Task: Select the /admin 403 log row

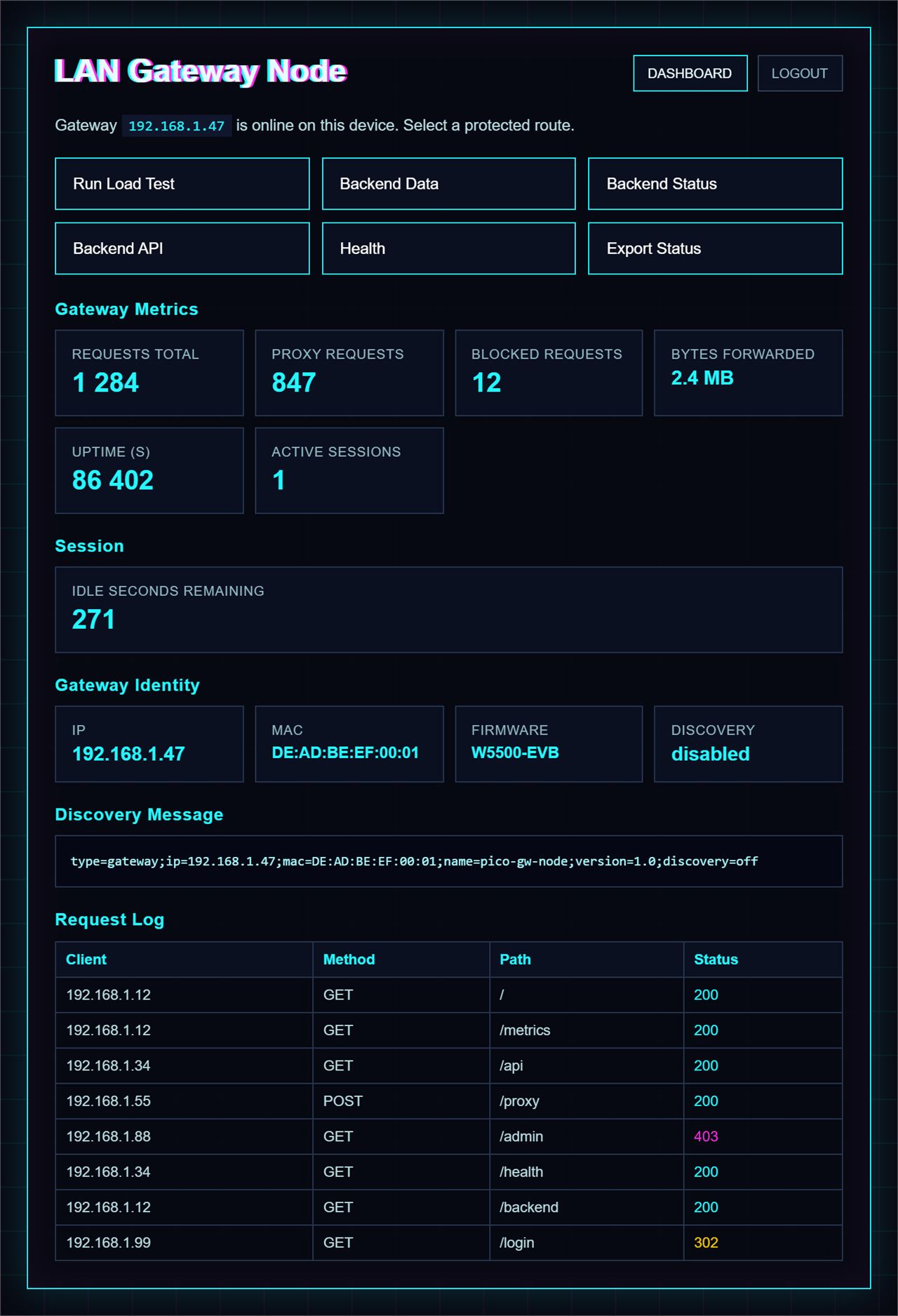Action: pos(449,1136)
